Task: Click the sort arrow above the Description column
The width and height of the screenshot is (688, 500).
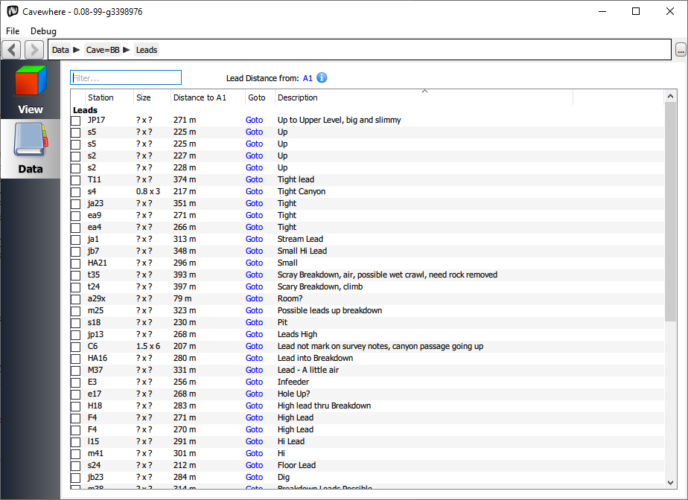Action: pyautogui.click(x=425, y=91)
